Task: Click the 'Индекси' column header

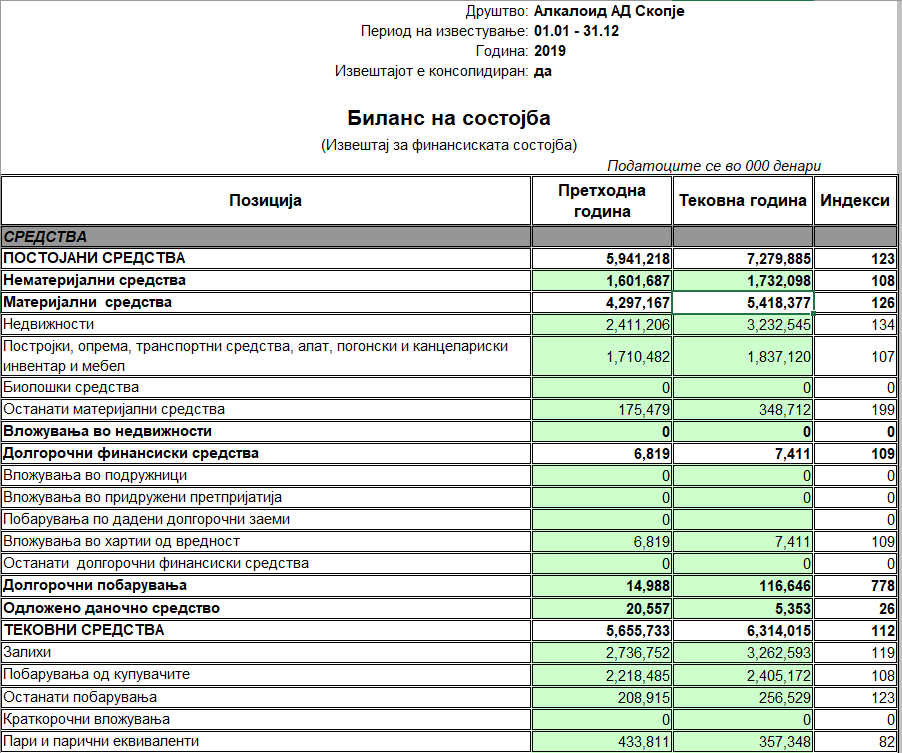Action: (855, 201)
